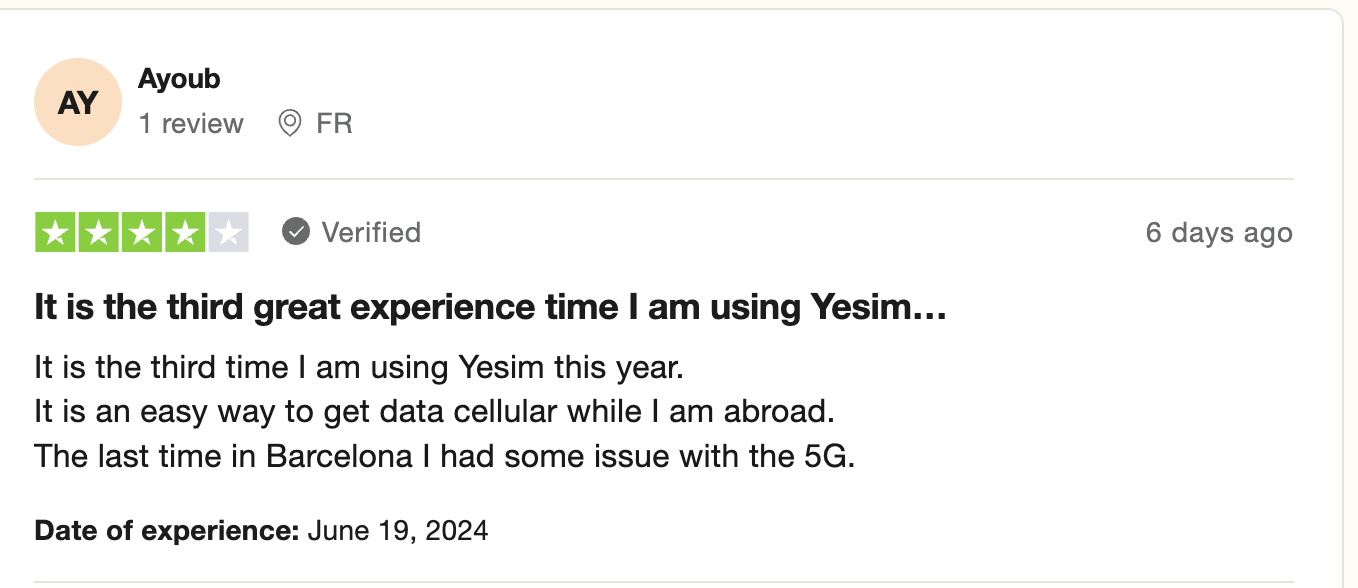
Task: Click the fifth grey star
Action: pyautogui.click(x=228, y=232)
